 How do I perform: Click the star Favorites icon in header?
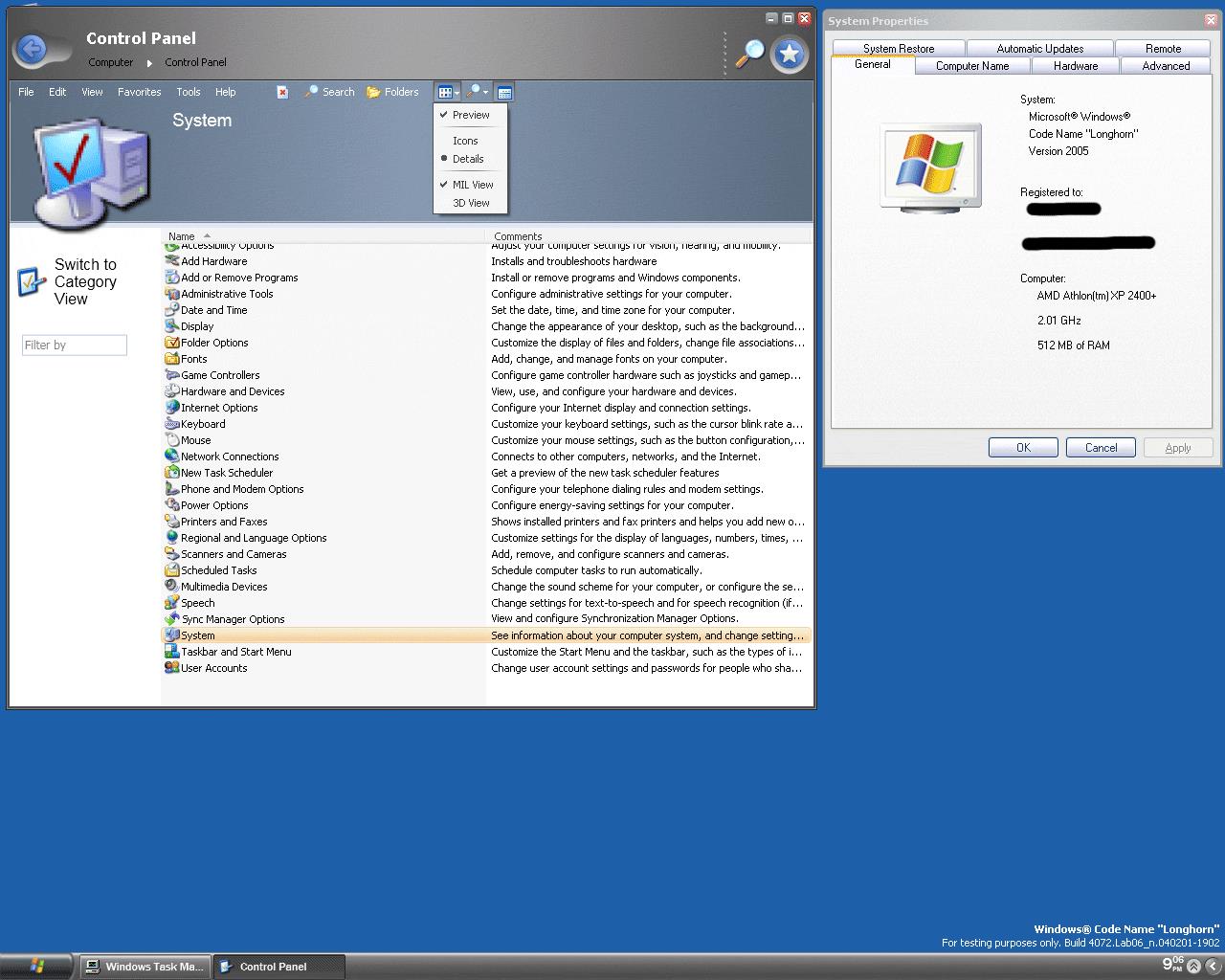point(790,55)
